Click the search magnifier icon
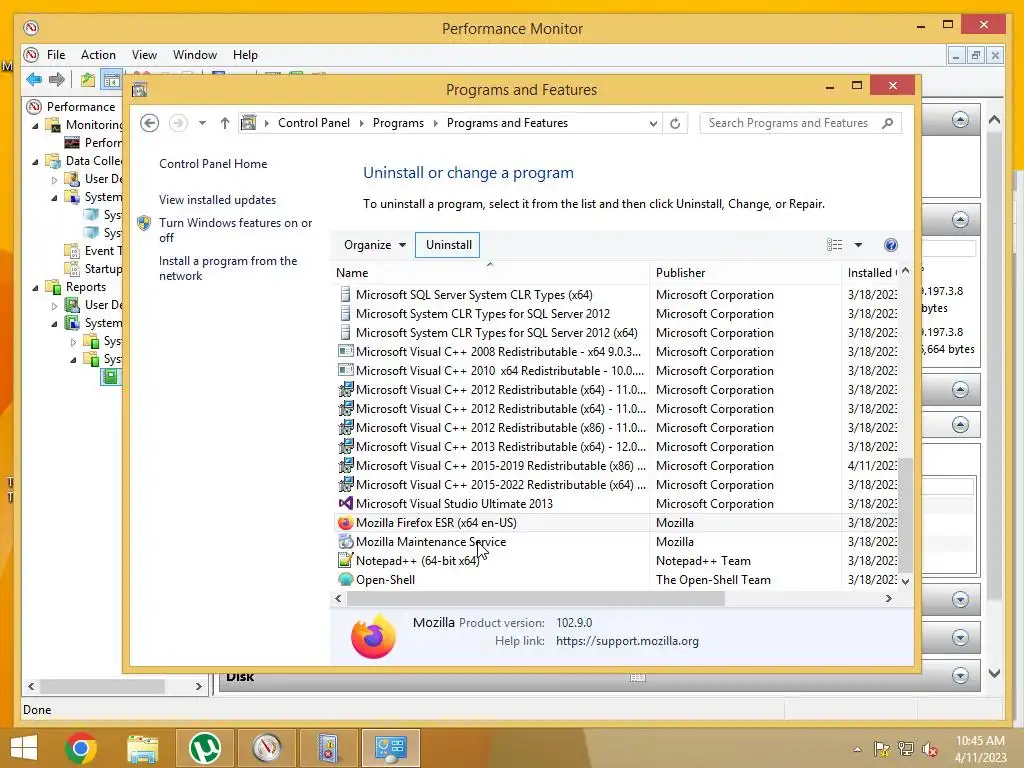The width and height of the screenshot is (1024, 768). click(x=888, y=123)
